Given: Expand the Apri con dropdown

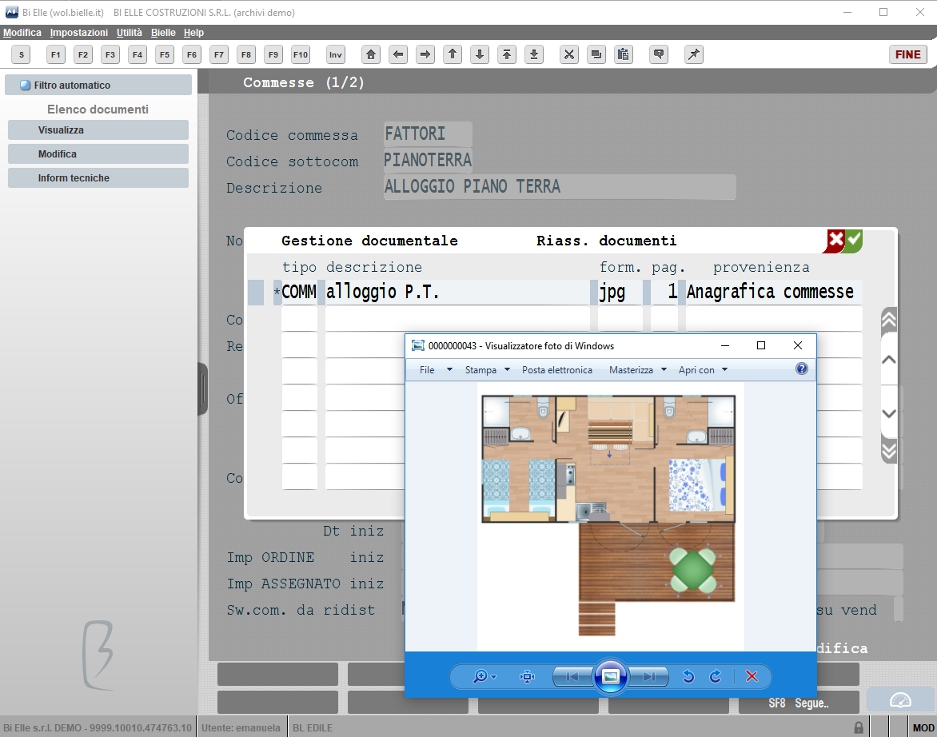Looking at the screenshot, I should click(703, 370).
